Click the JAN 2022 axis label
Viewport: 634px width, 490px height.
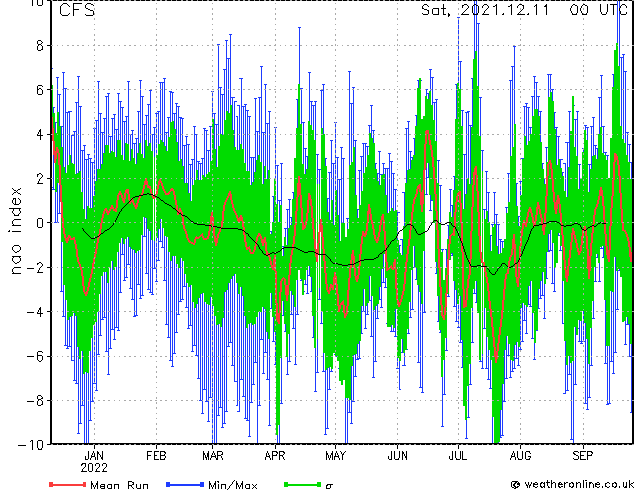click(x=94, y=462)
